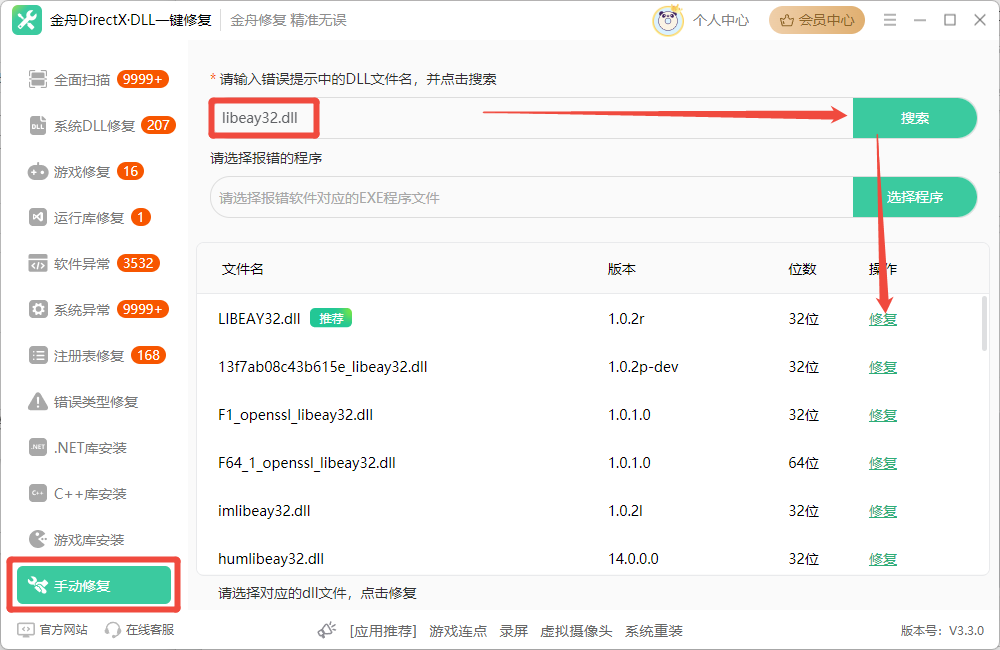The height and width of the screenshot is (650, 1000).
Task: Click the official website monitor icon
Action: coord(26,630)
